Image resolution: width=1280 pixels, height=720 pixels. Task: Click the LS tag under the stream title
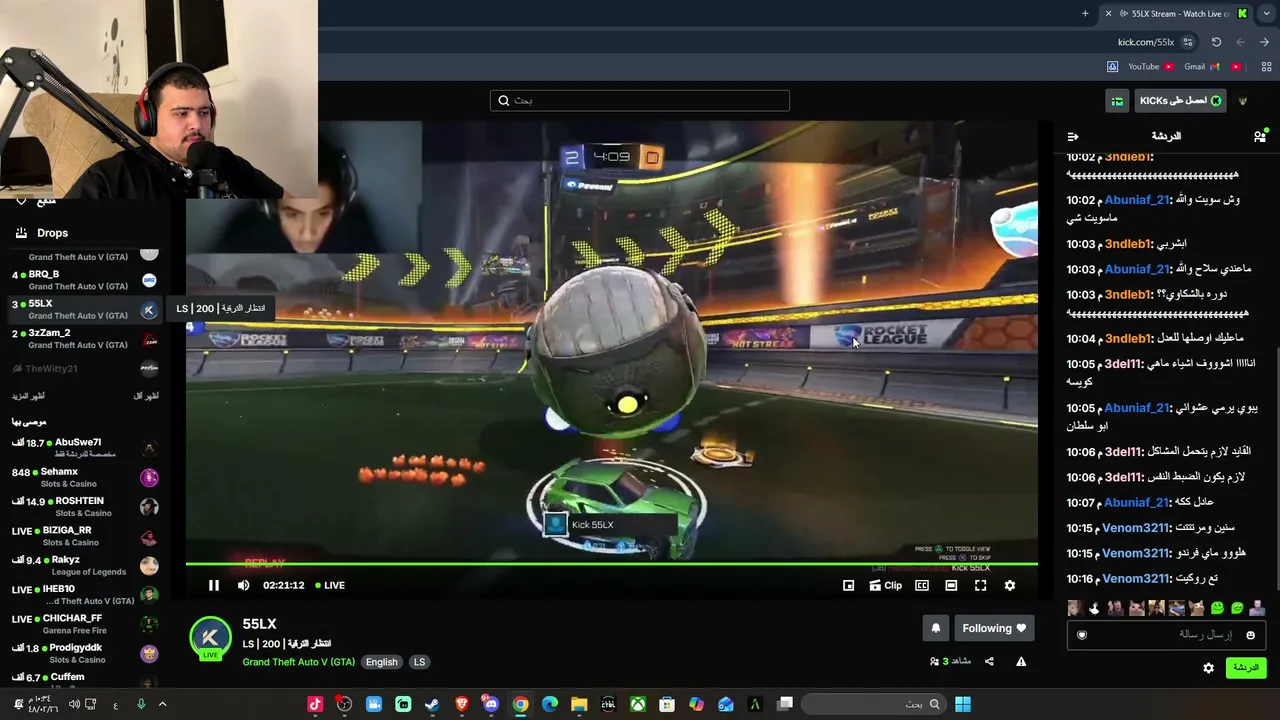click(x=419, y=662)
